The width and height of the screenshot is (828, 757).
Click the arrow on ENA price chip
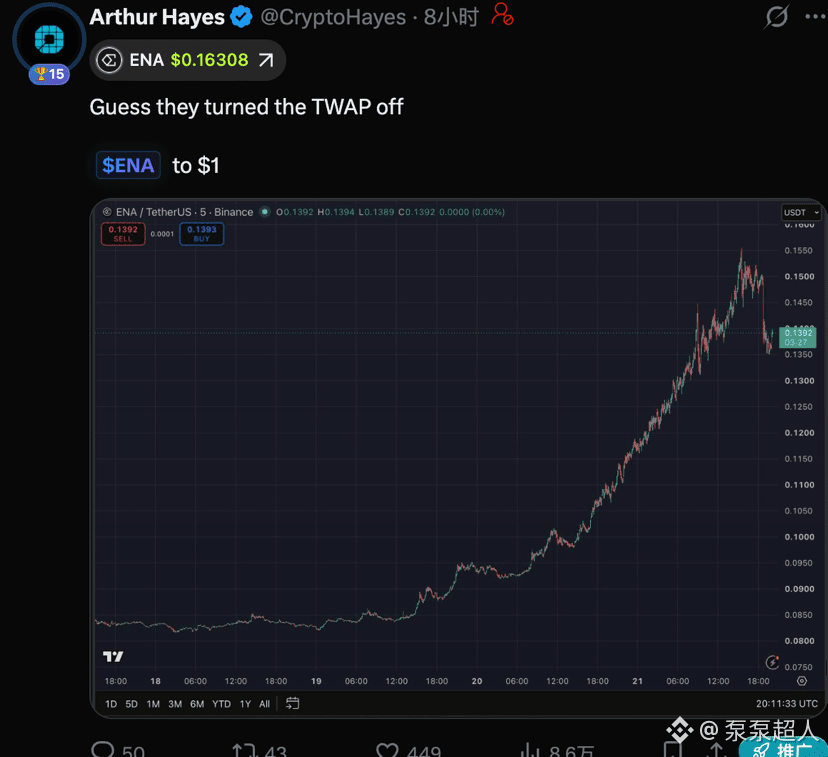(266, 60)
